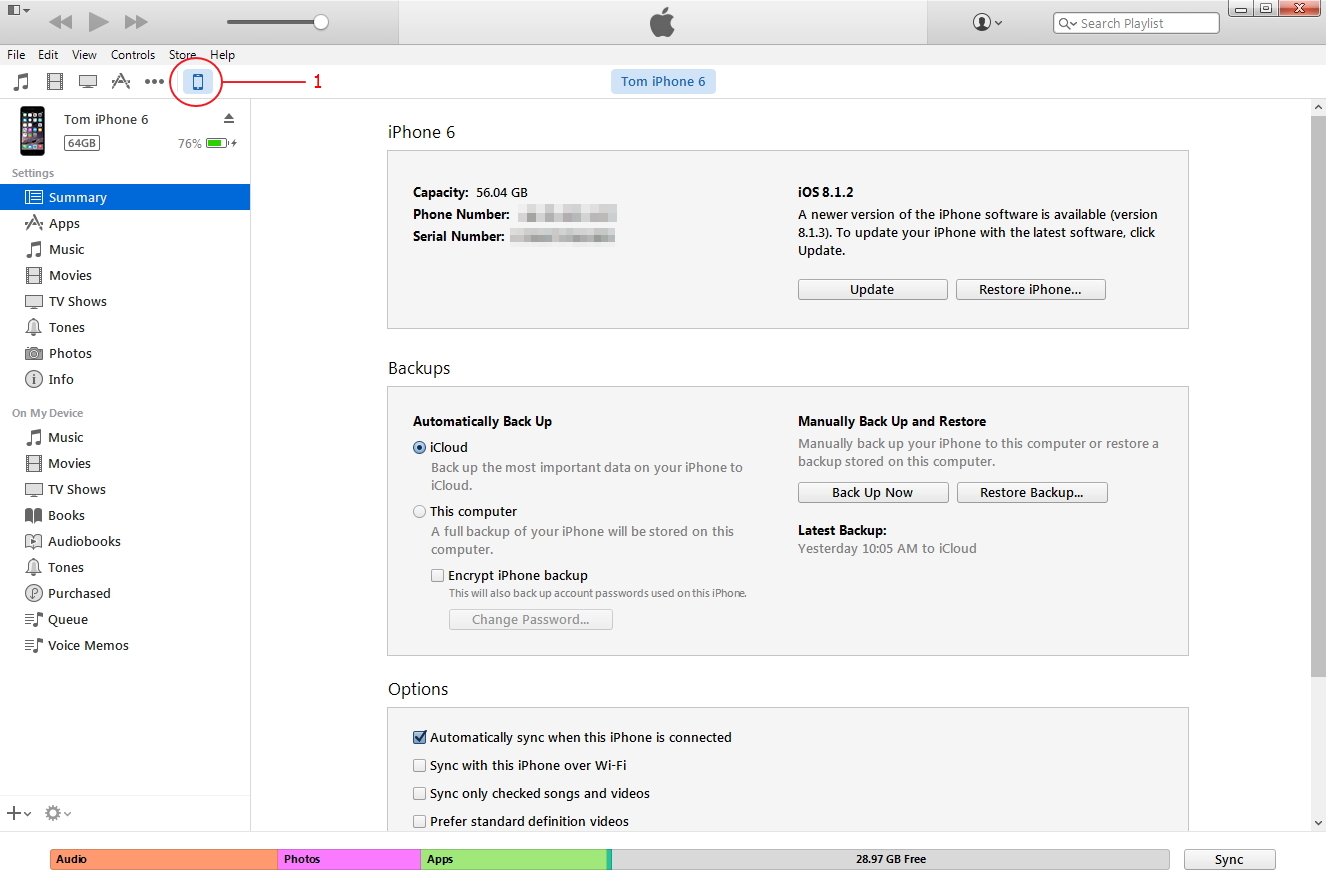This screenshot has height=887, width=1326.
Task: Open the Music library icon in toolbar
Action: 21,82
